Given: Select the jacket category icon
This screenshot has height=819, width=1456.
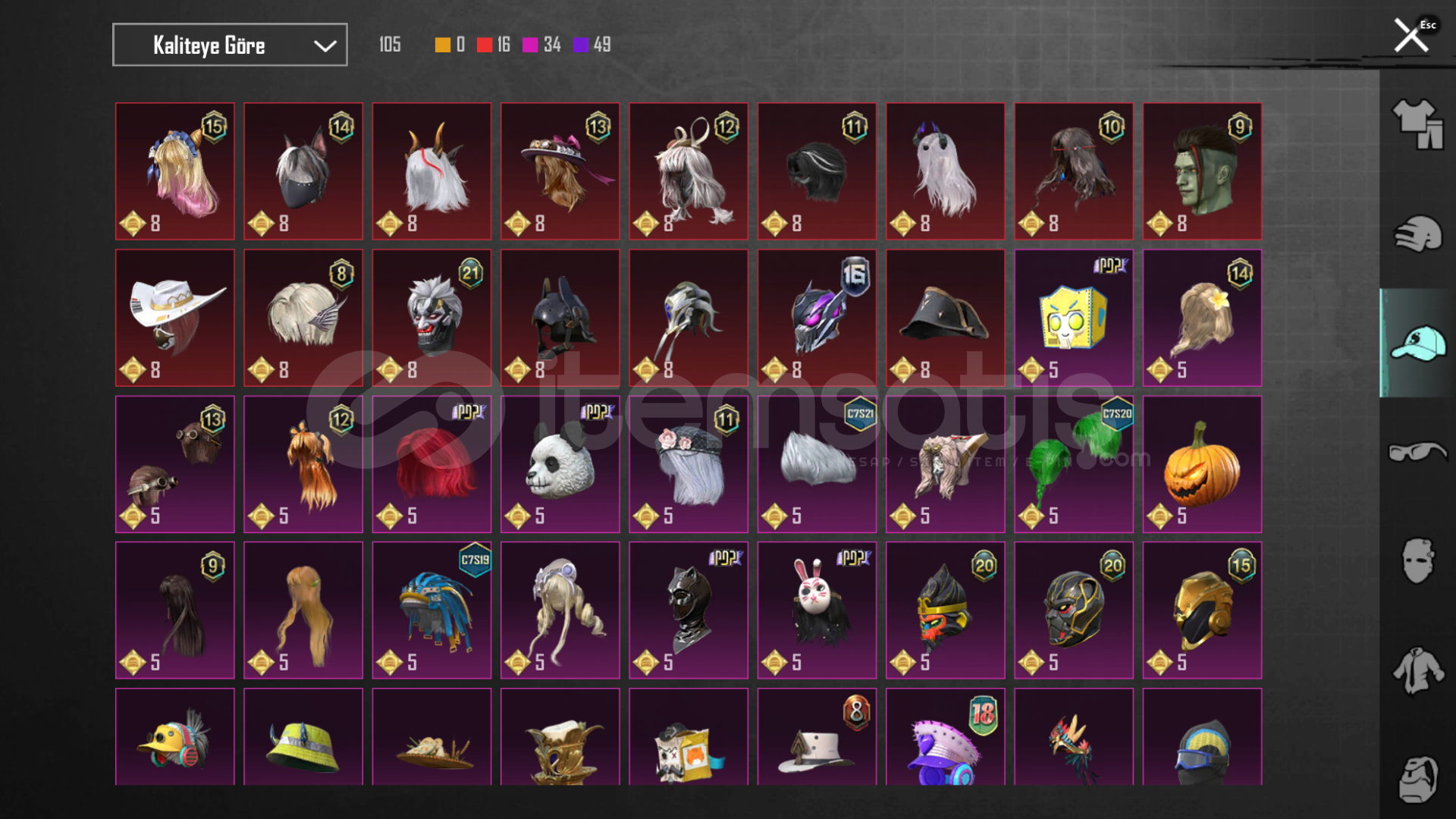Looking at the screenshot, I should click(x=1417, y=670).
